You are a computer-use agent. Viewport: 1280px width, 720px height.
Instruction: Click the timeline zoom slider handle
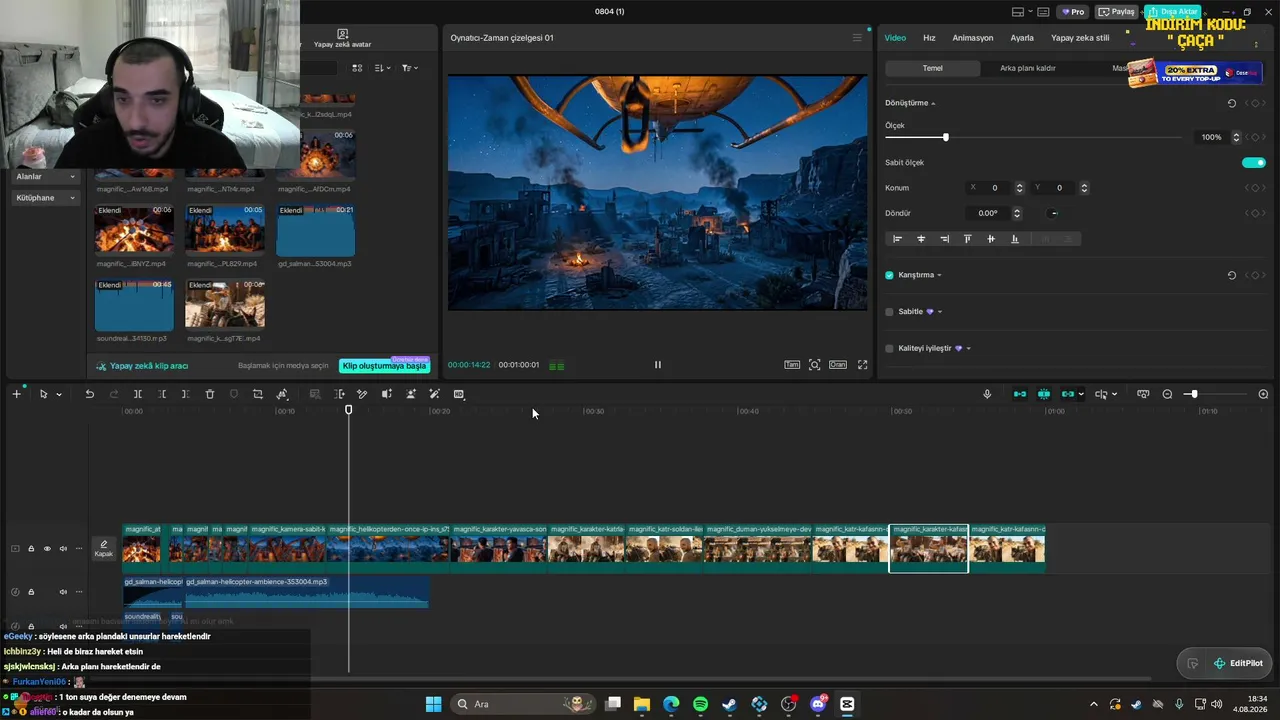1193,394
